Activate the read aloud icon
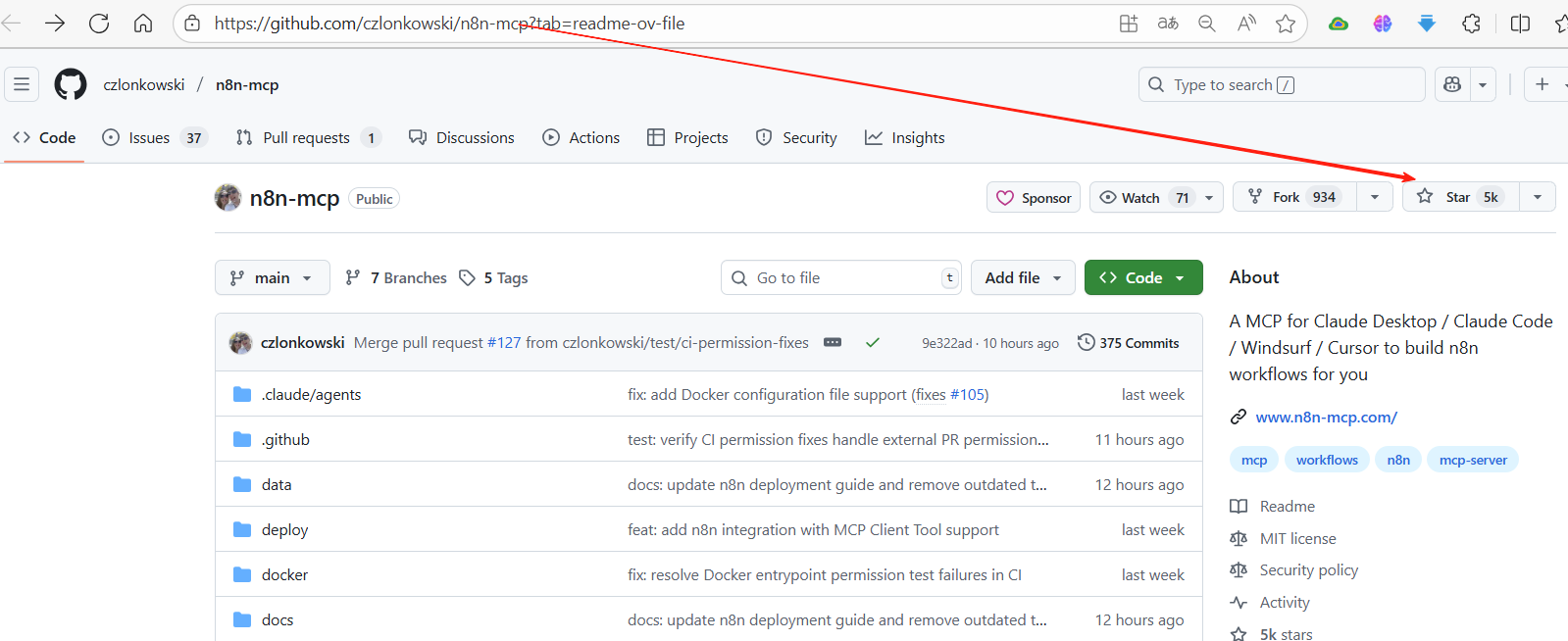The width and height of the screenshot is (1568, 641). (x=1246, y=24)
